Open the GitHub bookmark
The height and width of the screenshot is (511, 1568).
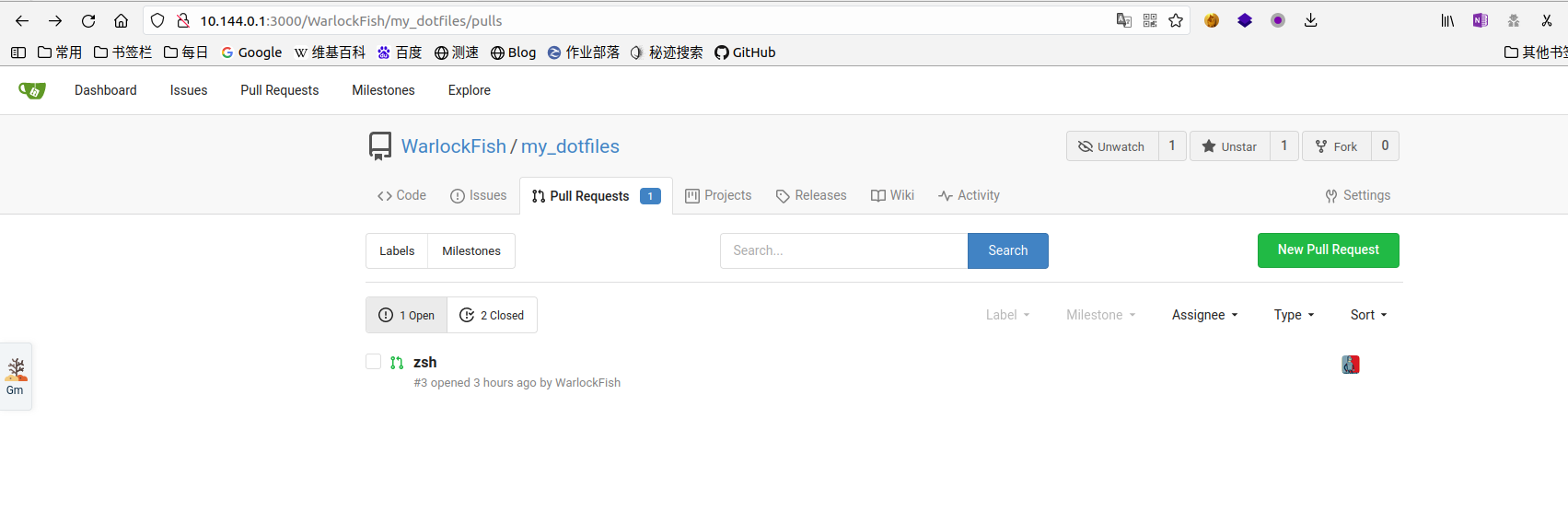(745, 52)
